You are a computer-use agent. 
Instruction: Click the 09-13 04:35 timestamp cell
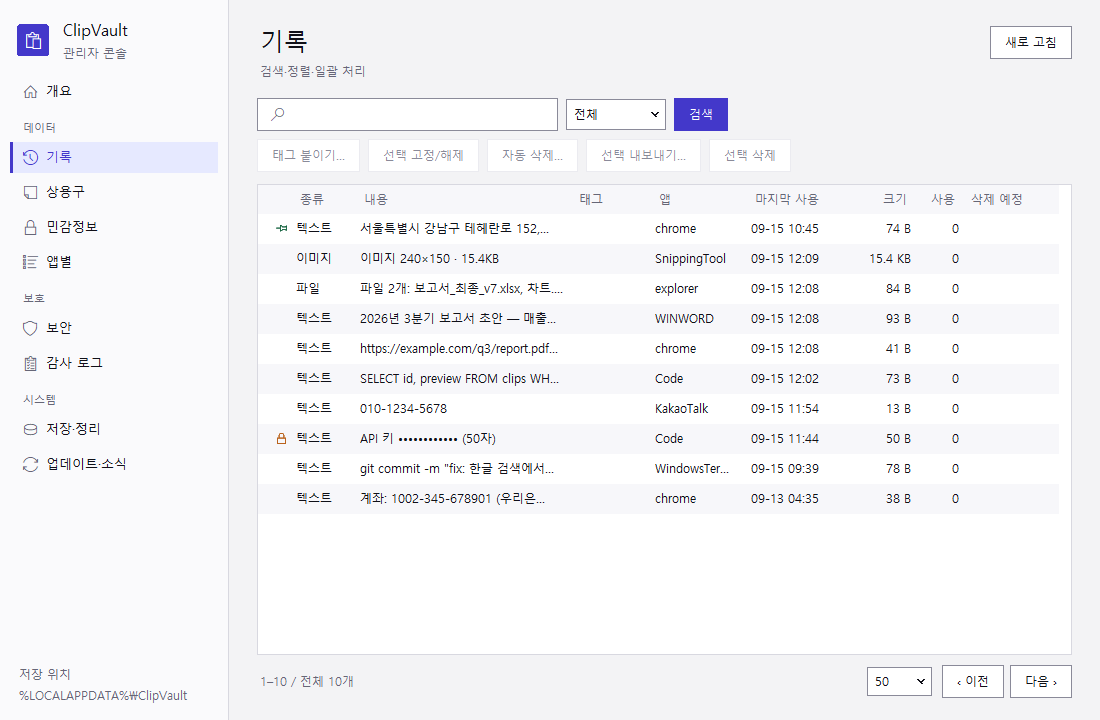pyautogui.click(x=784, y=499)
